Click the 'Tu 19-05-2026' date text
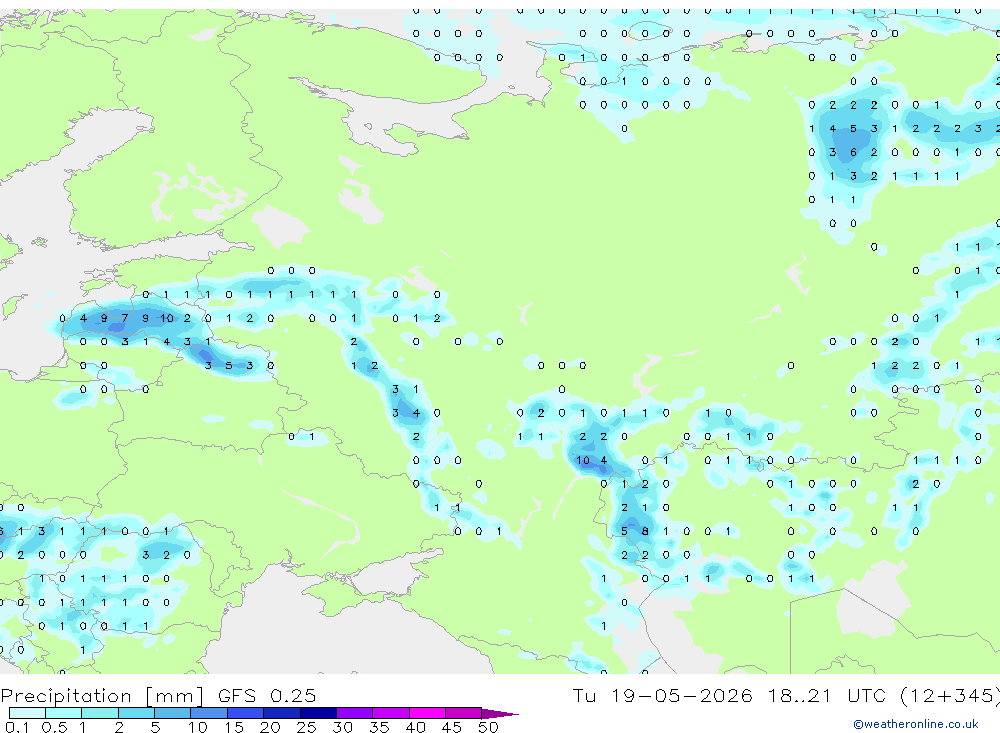 (662, 695)
